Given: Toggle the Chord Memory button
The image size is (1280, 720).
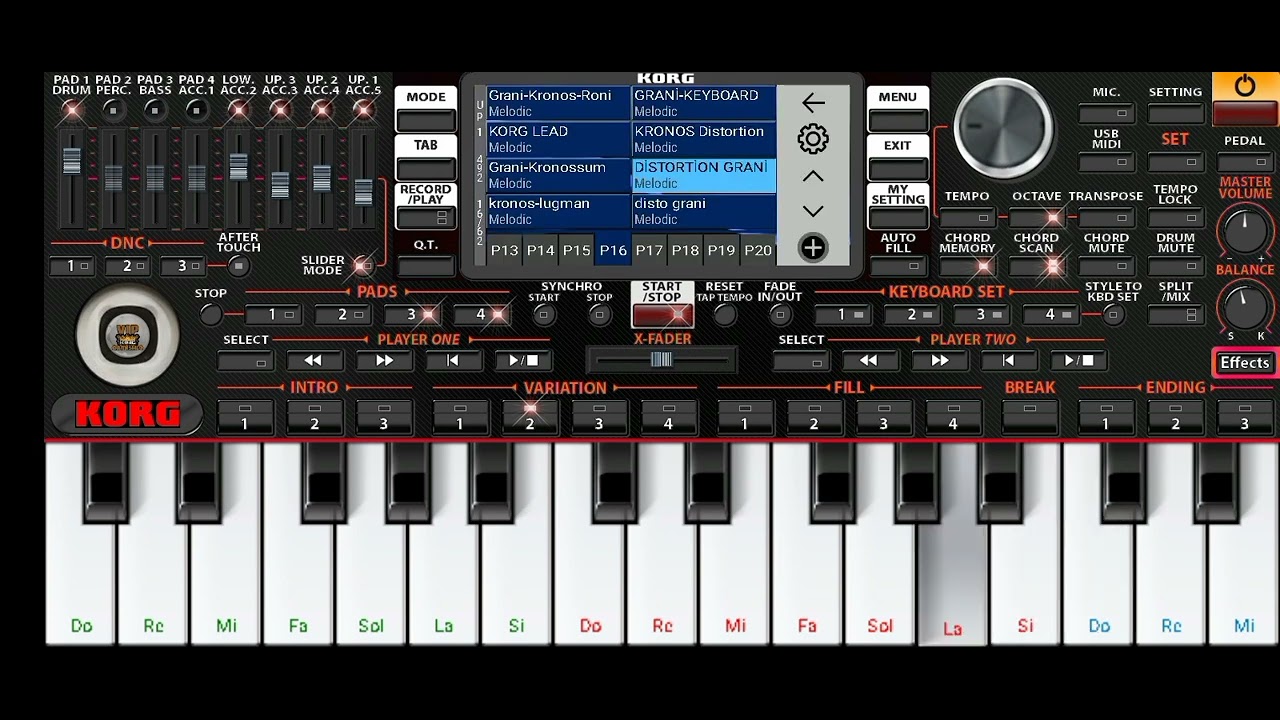Looking at the screenshot, I should 967,266.
